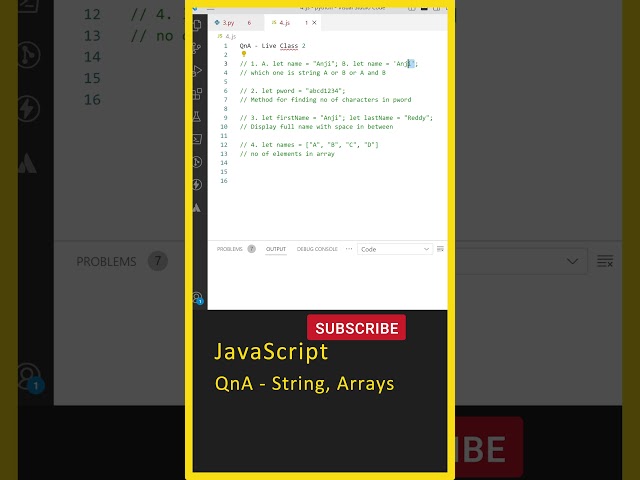Switch to the PROBLEMS panel tab

pyautogui.click(x=229, y=249)
